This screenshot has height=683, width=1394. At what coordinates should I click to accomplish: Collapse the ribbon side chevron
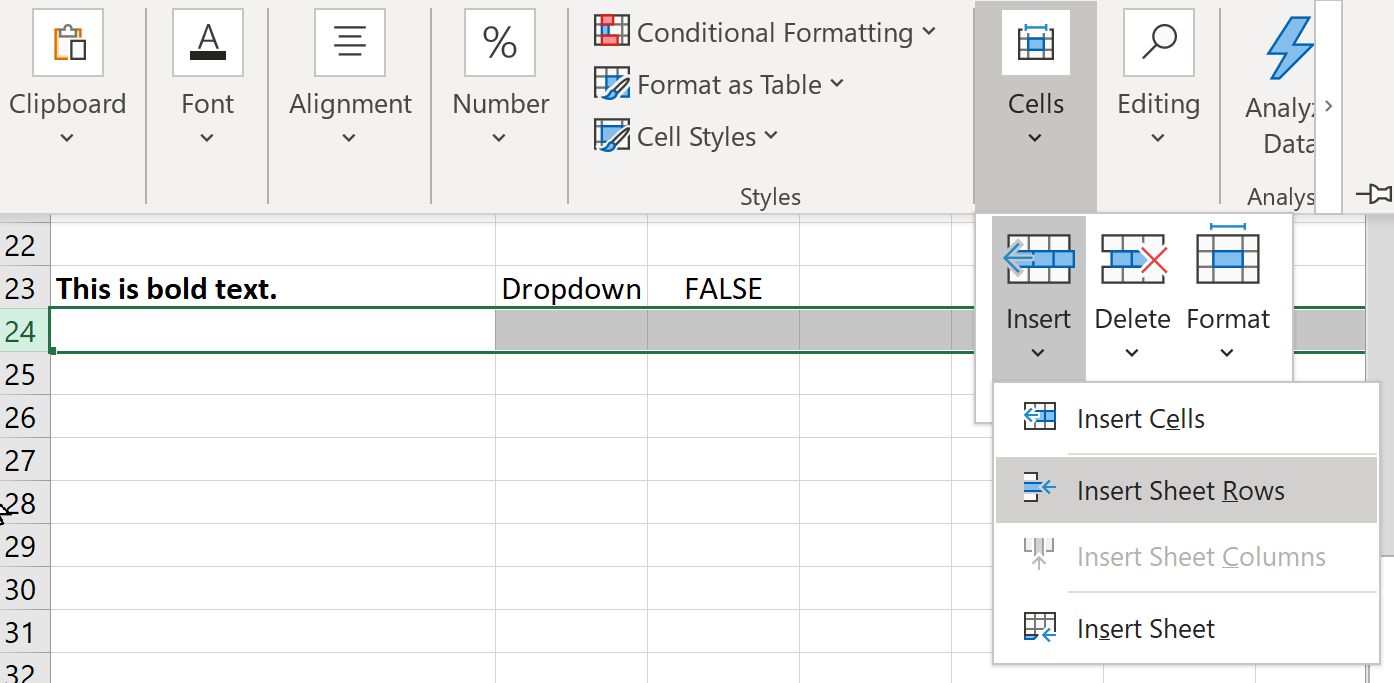[x=1328, y=104]
